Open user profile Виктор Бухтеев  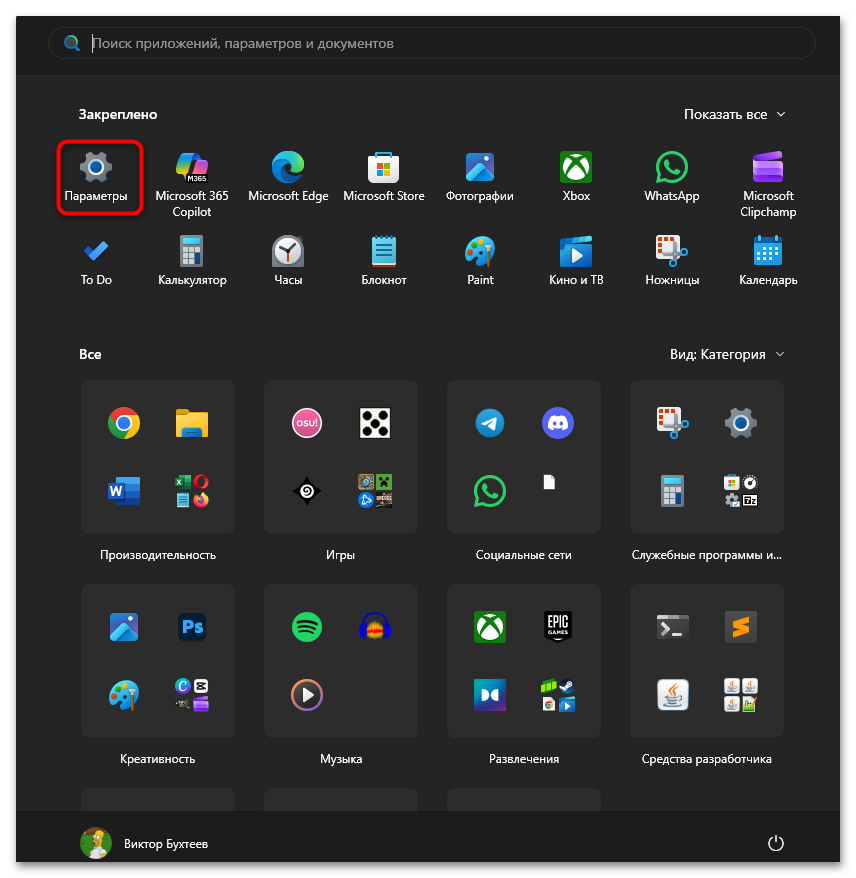pyautogui.click(x=144, y=843)
